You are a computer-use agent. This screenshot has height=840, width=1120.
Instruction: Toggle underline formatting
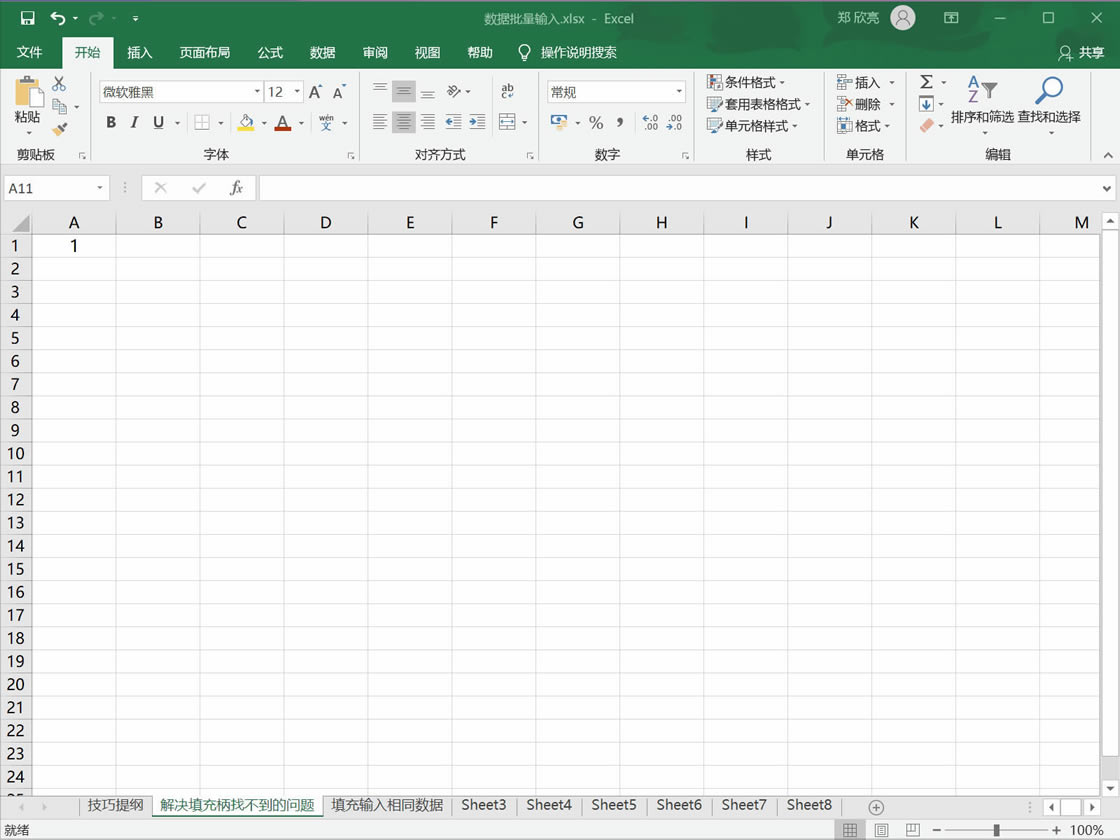pyautogui.click(x=157, y=122)
